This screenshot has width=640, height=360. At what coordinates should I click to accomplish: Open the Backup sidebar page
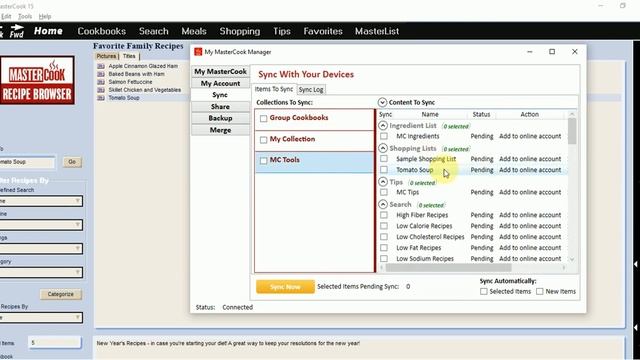point(220,118)
